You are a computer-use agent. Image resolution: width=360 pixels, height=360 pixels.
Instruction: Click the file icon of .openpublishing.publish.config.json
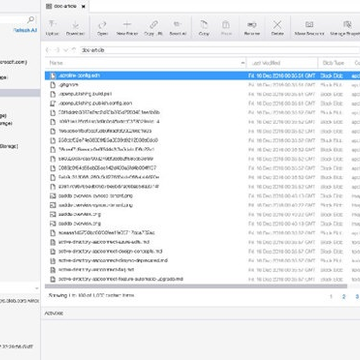pyautogui.click(x=52, y=103)
